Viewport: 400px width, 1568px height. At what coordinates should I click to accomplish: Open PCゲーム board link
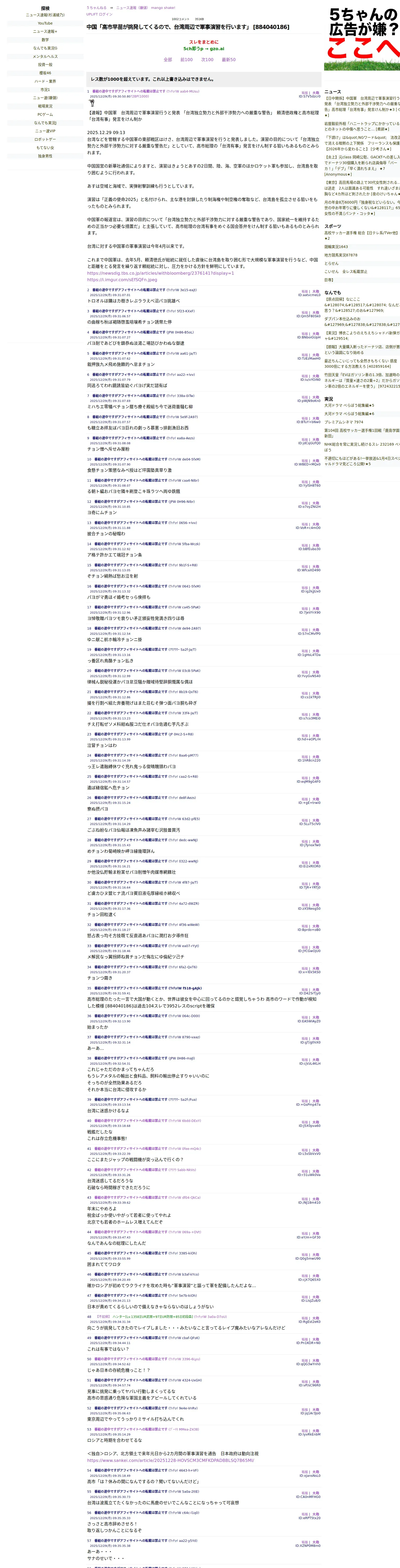pyautogui.click(x=45, y=114)
